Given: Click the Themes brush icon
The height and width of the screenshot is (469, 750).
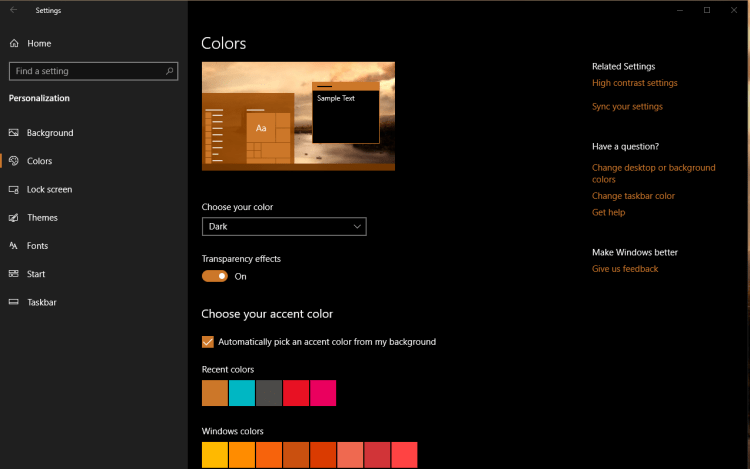Looking at the screenshot, I should (14, 218).
